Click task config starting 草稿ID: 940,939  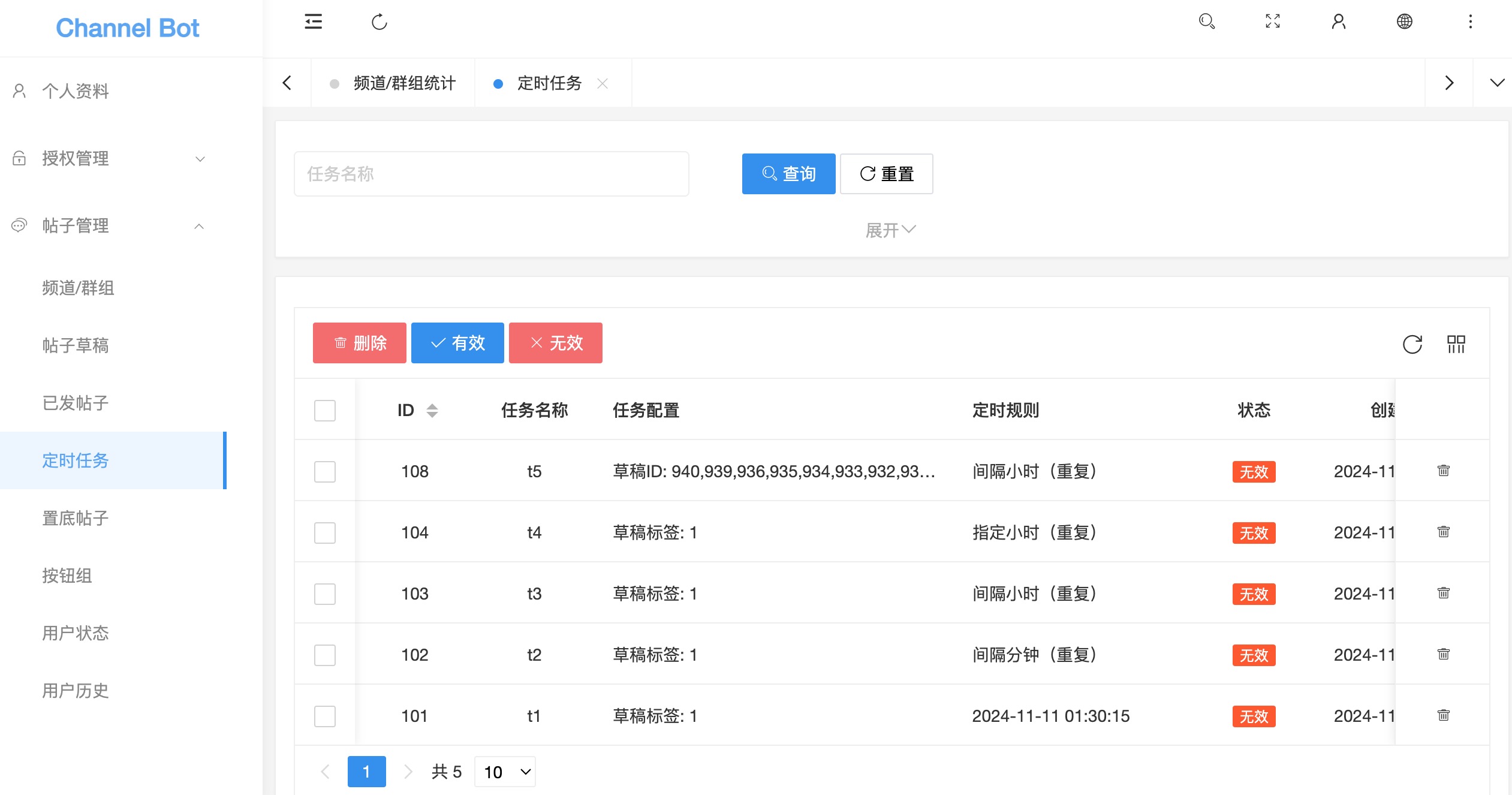click(773, 472)
